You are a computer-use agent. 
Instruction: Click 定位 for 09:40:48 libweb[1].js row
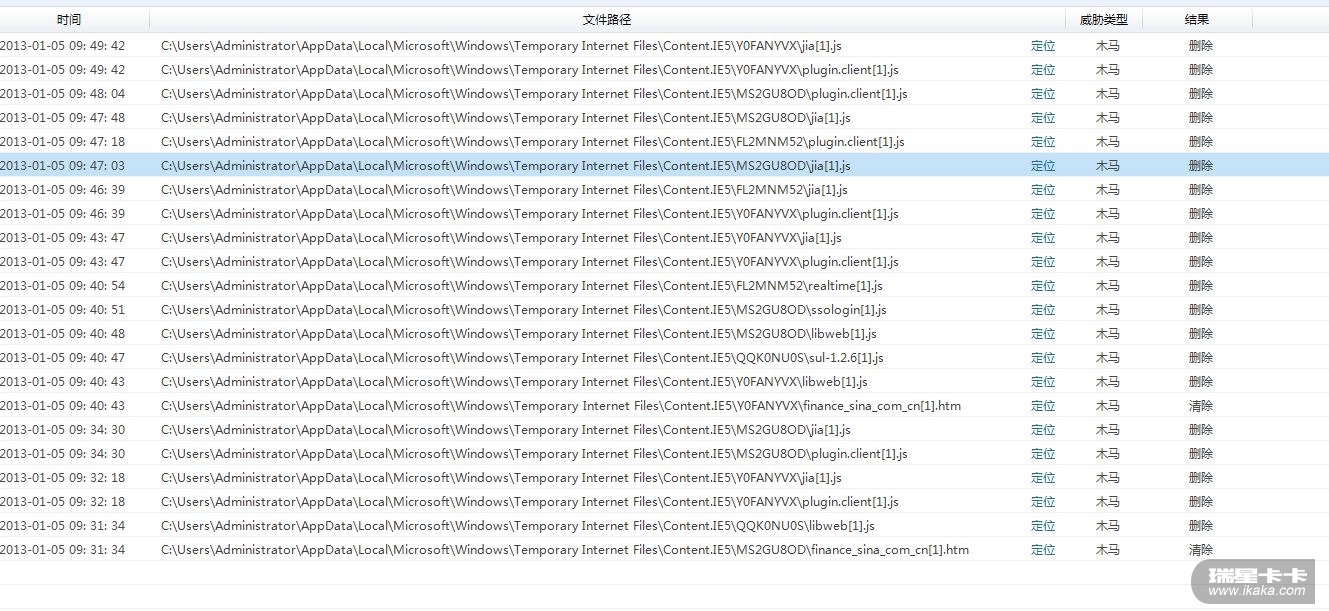[x=1043, y=334]
